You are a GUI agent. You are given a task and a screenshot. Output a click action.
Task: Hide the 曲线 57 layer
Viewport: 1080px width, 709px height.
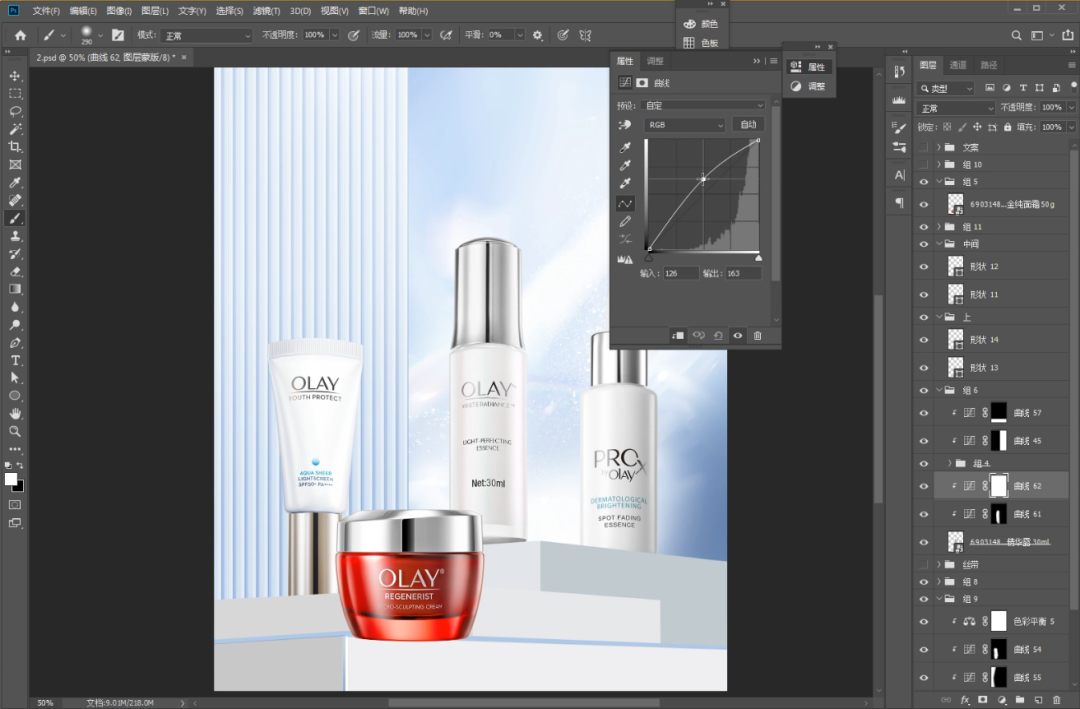point(924,413)
